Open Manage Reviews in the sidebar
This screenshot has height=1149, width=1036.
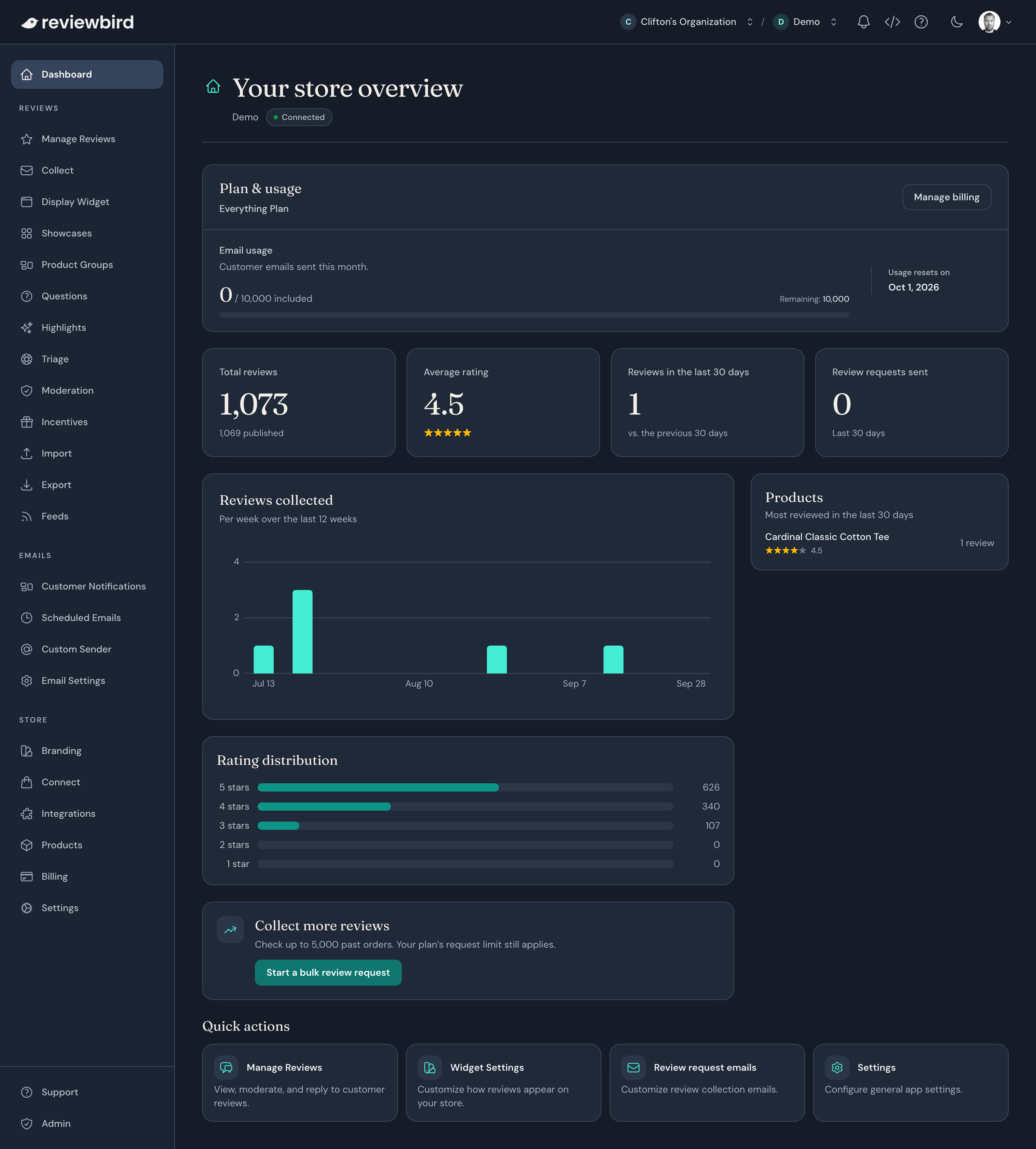[x=87, y=139]
